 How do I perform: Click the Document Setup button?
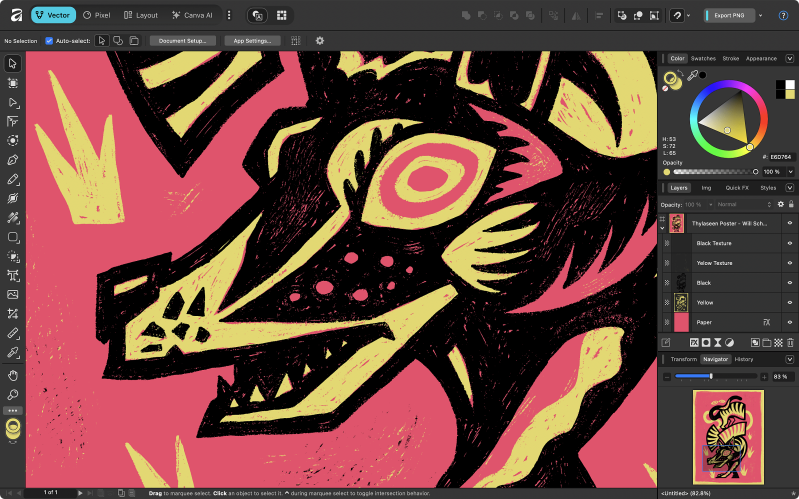tap(183, 40)
